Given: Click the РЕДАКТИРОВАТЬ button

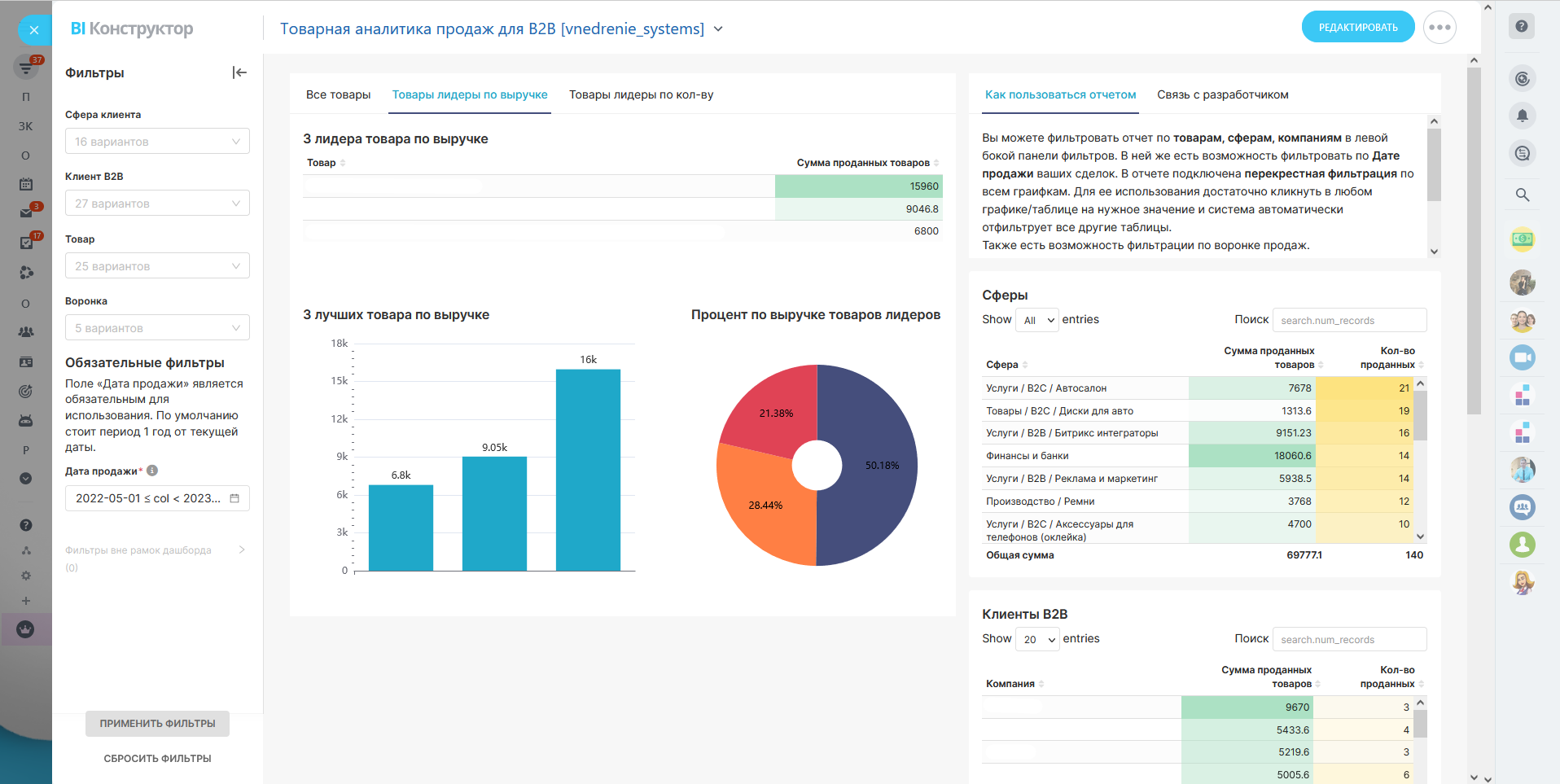Looking at the screenshot, I should pos(1357,28).
